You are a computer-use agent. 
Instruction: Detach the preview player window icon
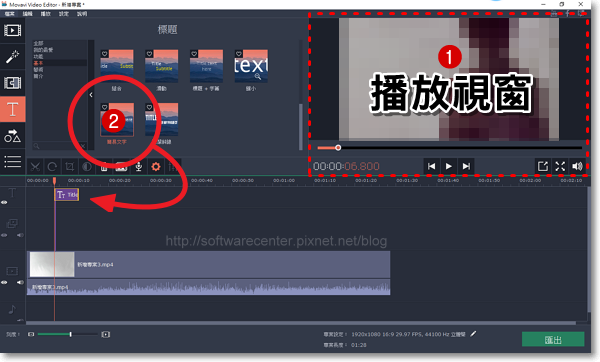[543, 166]
